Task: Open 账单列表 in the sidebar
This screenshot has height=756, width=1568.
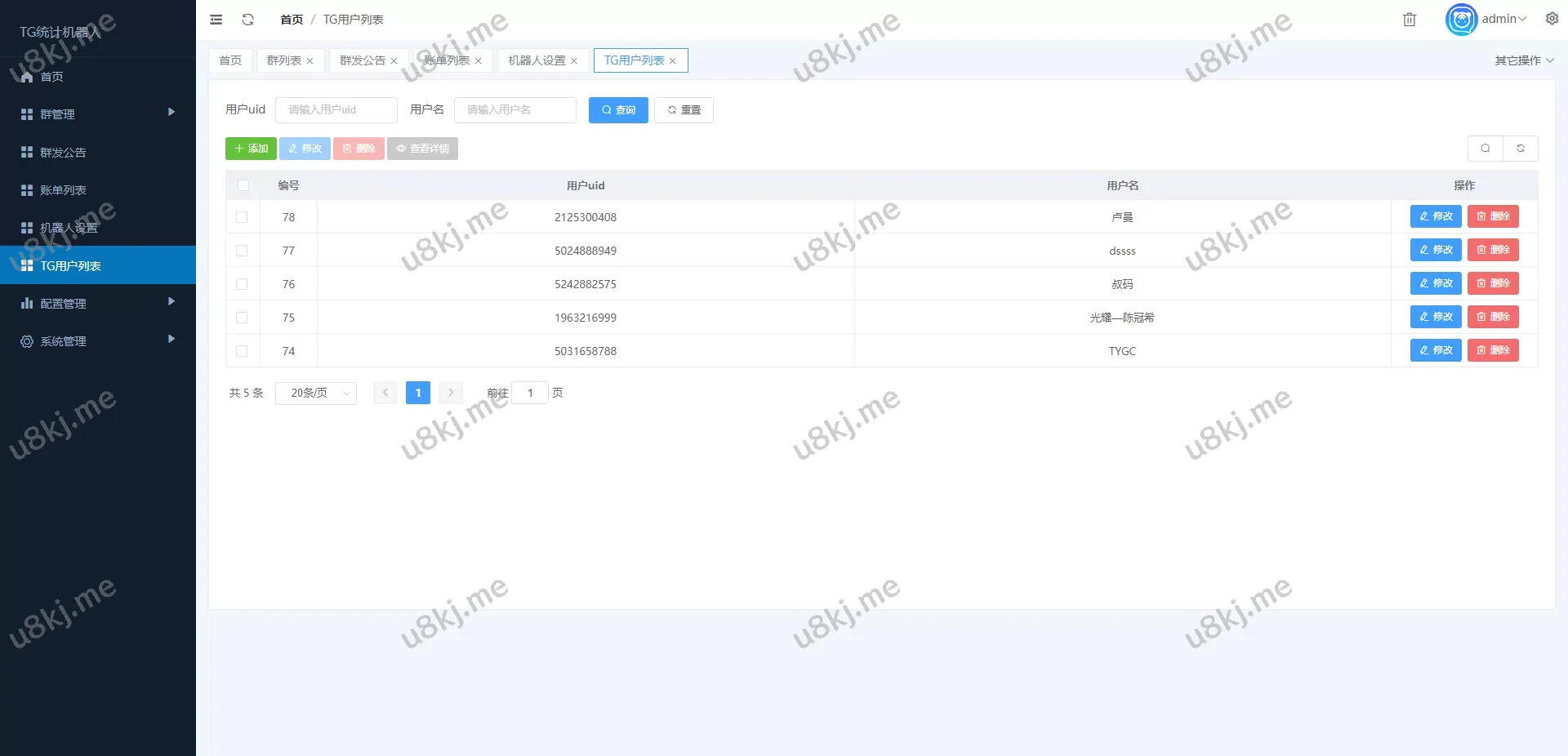Action: click(x=64, y=190)
